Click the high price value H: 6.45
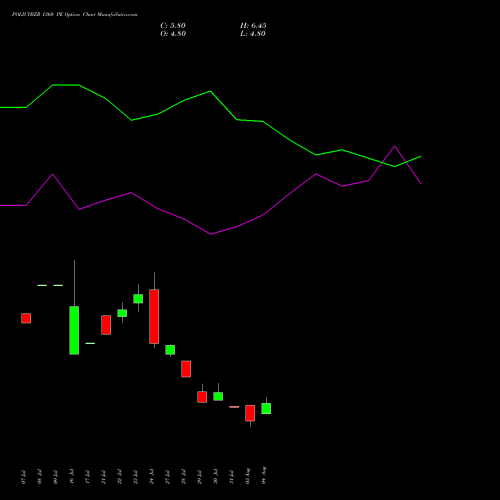 [x=253, y=26]
